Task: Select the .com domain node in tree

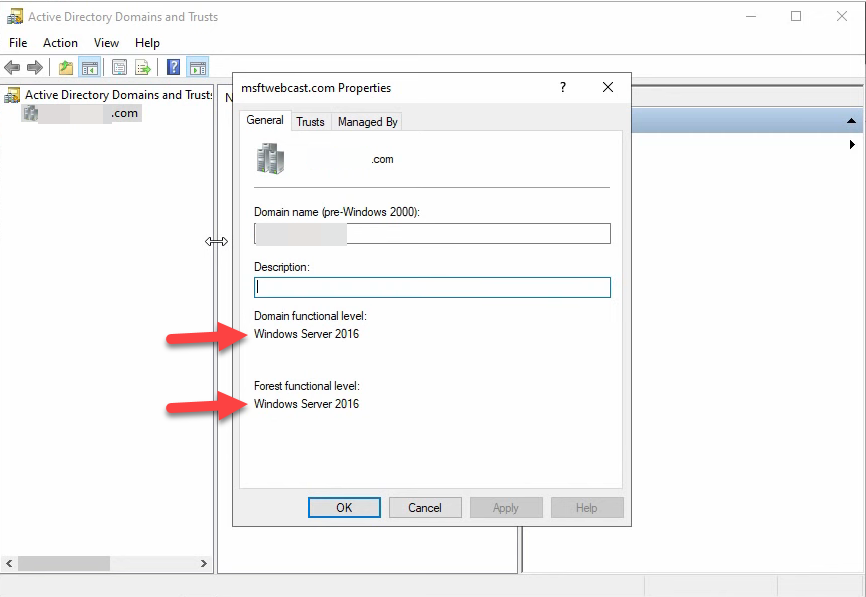Action: 81,113
